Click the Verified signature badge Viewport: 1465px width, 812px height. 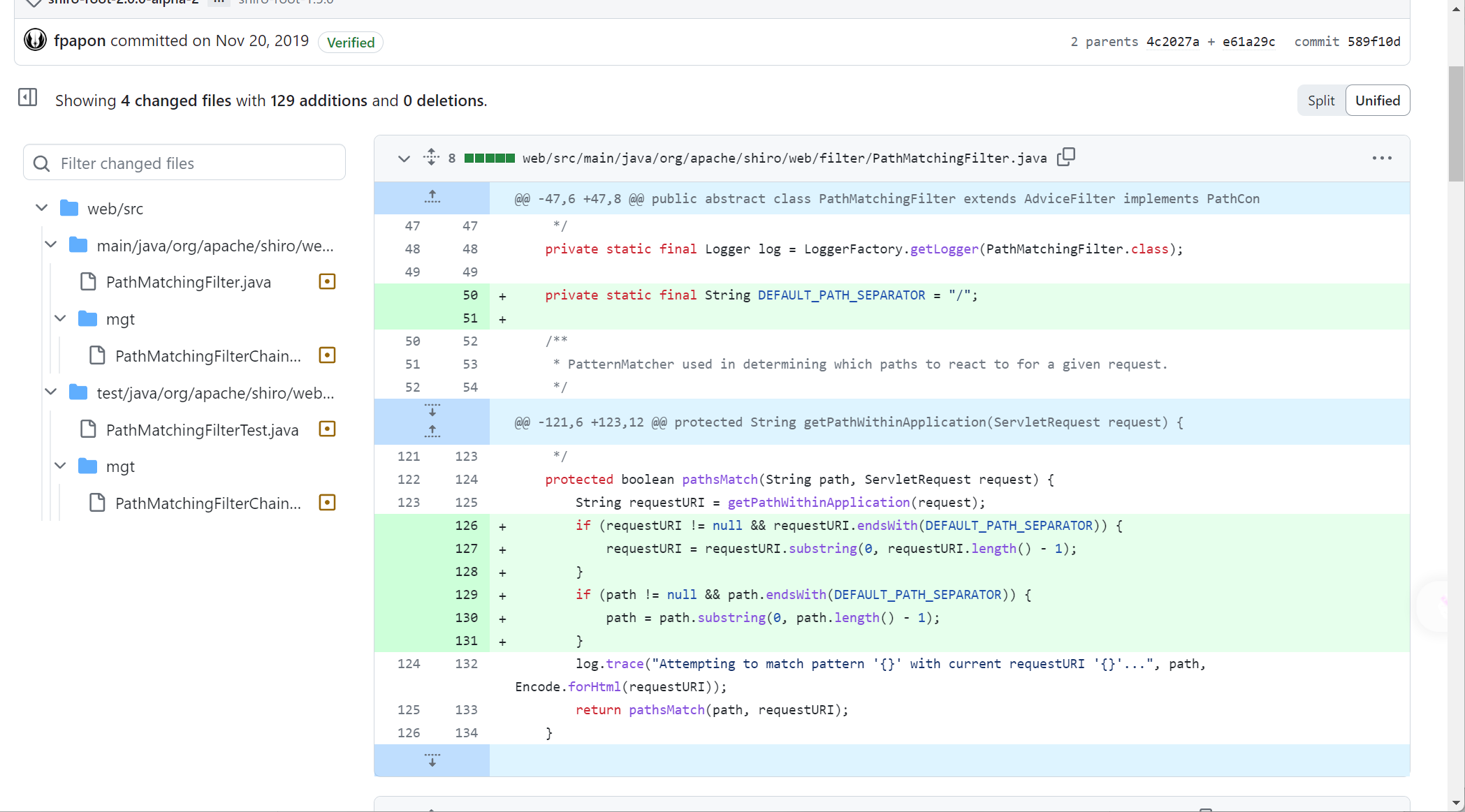350,43
